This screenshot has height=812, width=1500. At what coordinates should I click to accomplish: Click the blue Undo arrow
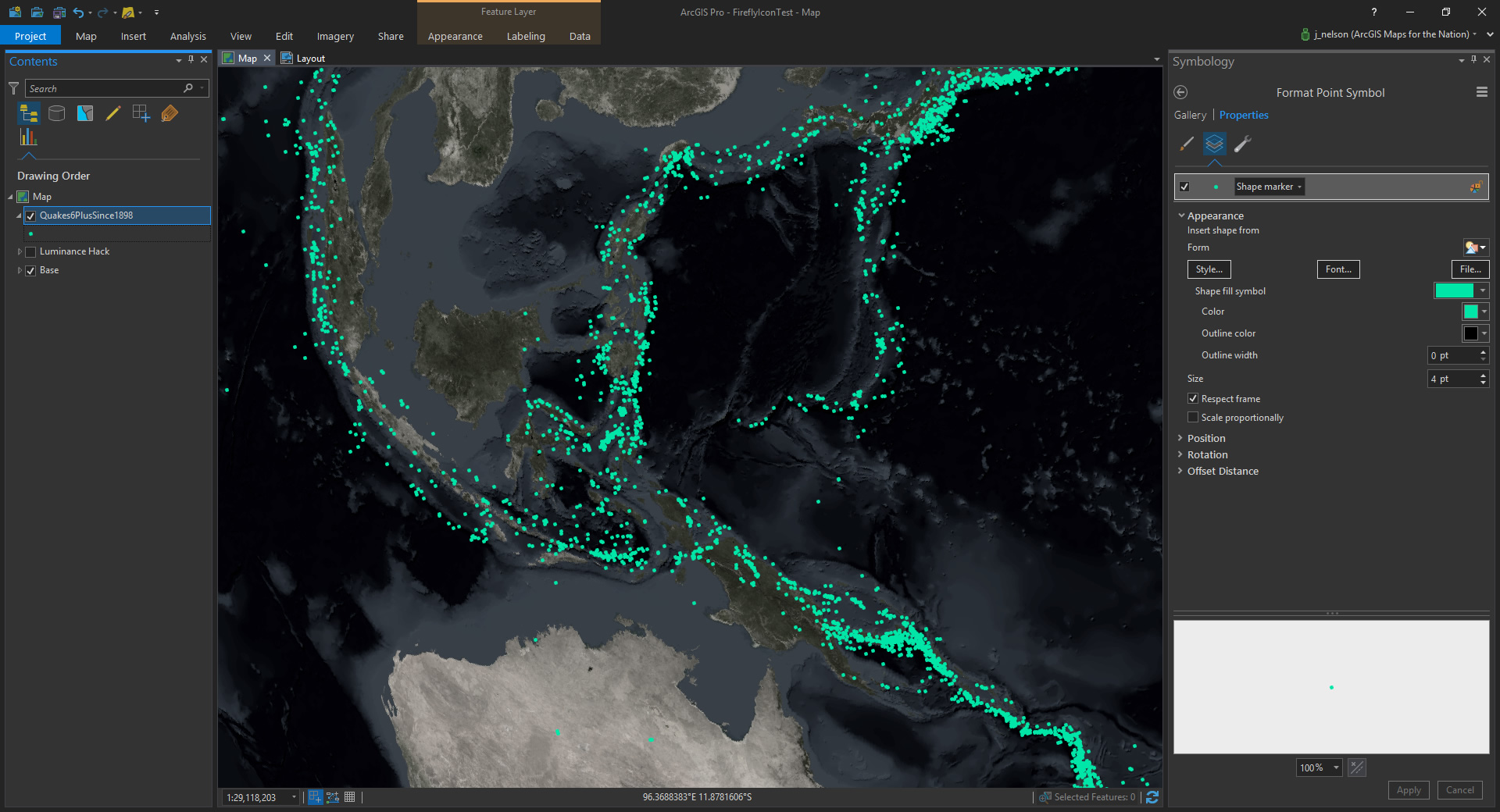78,12
